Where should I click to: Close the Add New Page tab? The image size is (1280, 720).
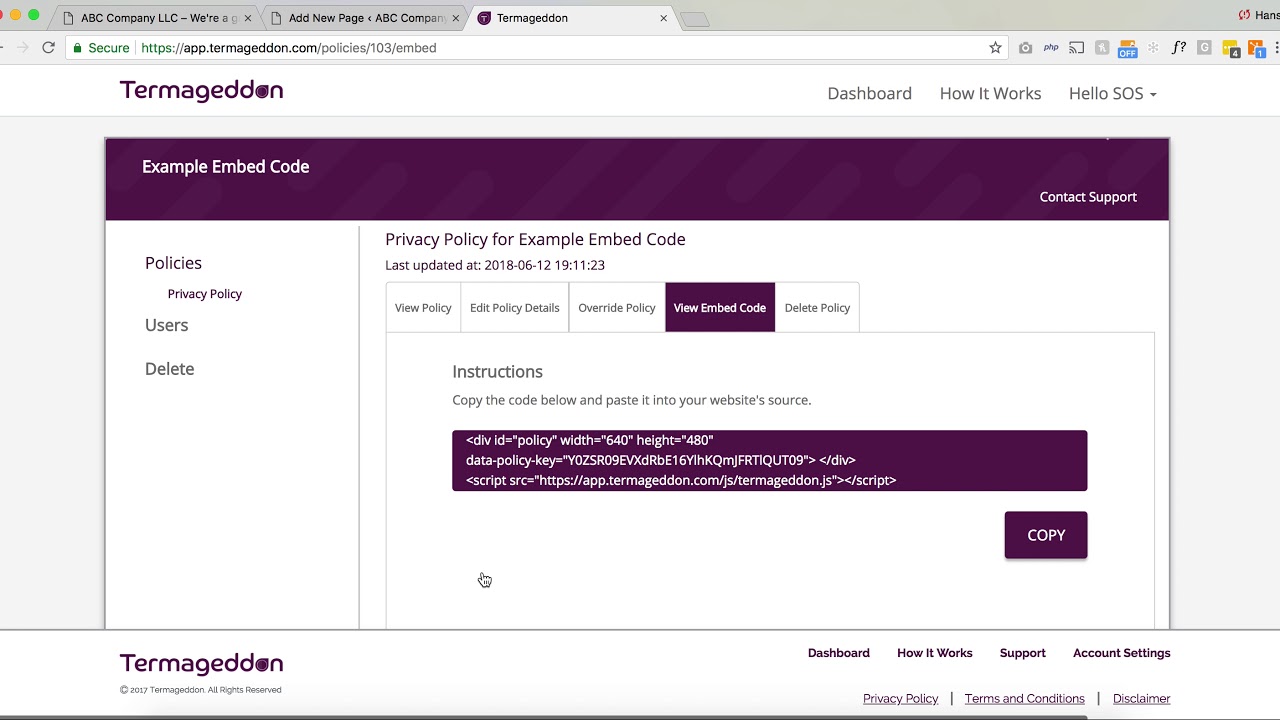click(455, 18)
